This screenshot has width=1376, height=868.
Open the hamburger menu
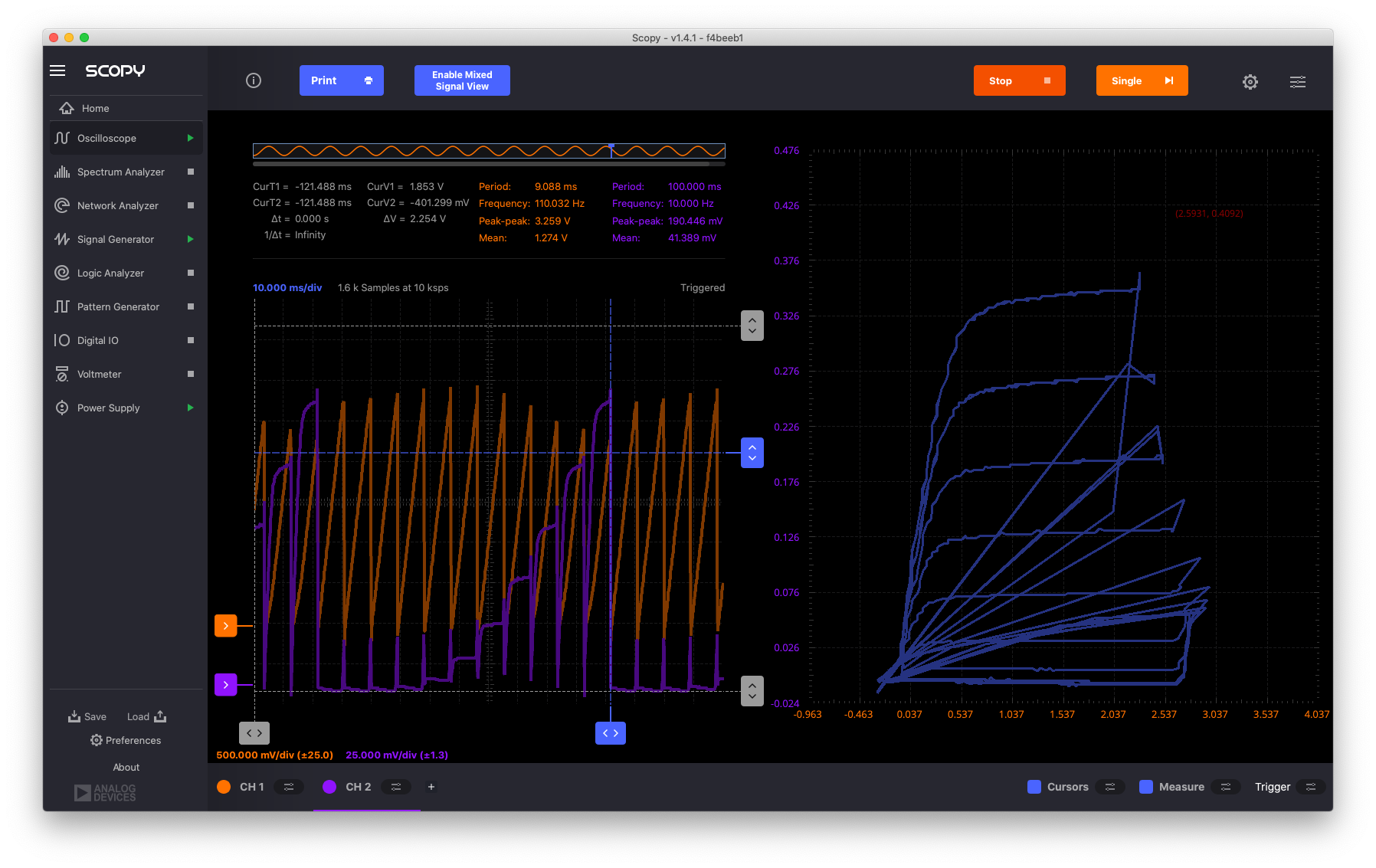tap(57, 70)
